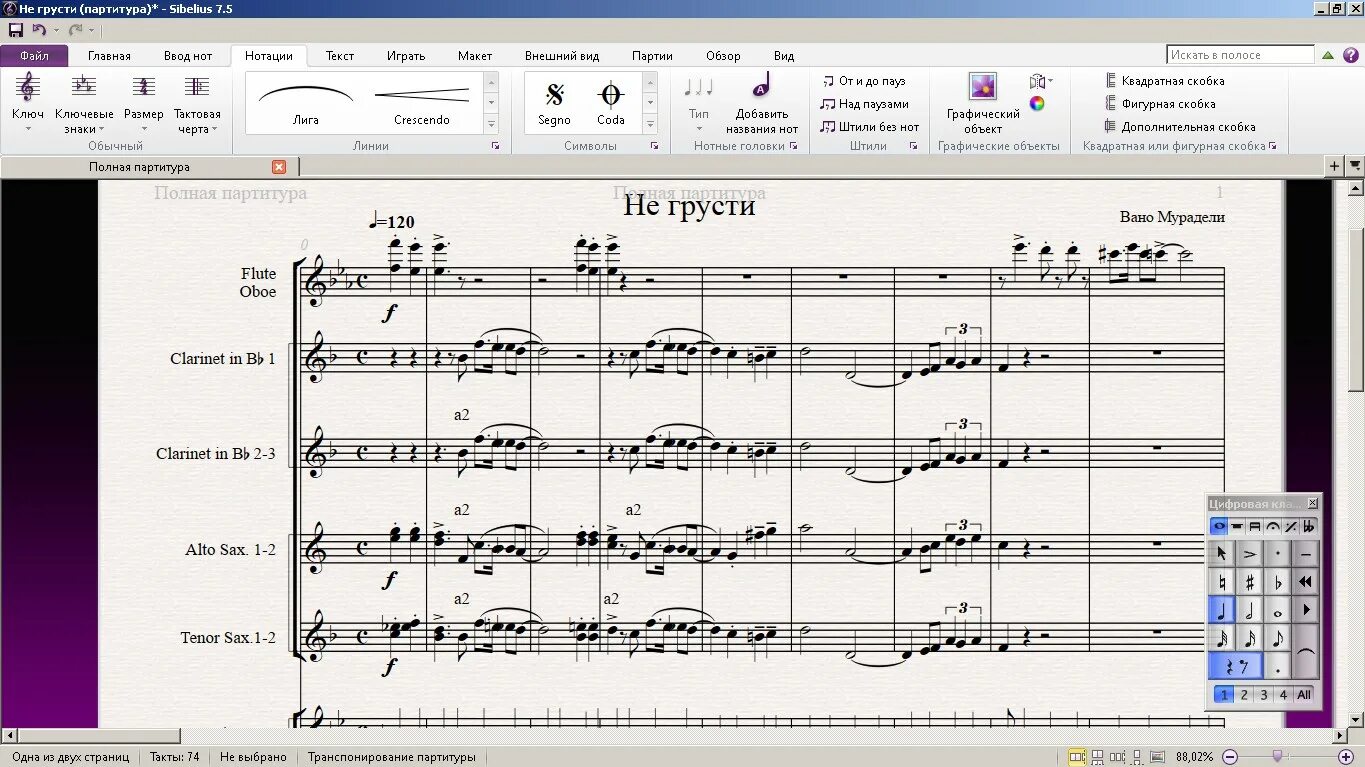Zoom in with the plus button
The width and height of the screenshot is (1365, 767).
coord(1346,757)
